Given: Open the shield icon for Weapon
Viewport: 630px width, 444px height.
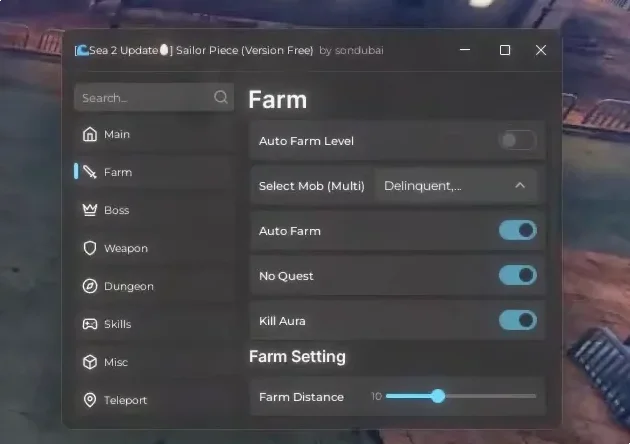Looking at the screenshot, I should click(90, 248).
